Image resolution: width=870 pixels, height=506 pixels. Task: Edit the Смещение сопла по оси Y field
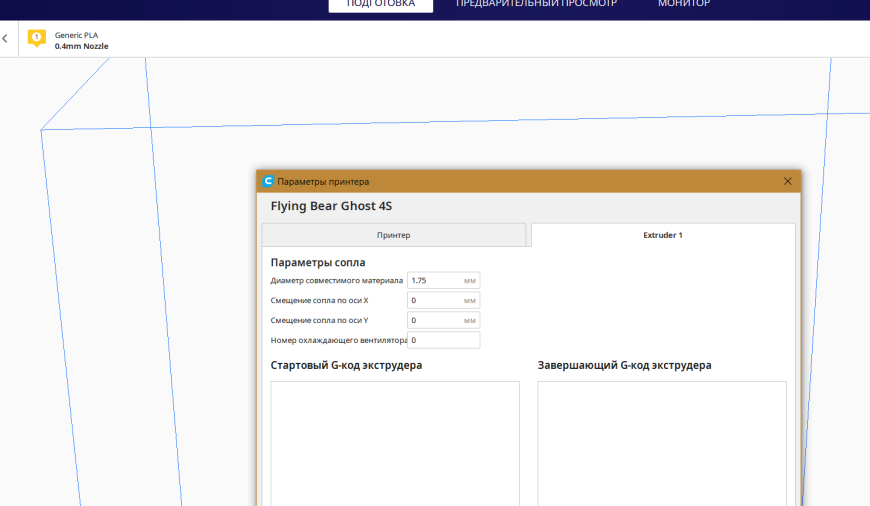point(443,321)
